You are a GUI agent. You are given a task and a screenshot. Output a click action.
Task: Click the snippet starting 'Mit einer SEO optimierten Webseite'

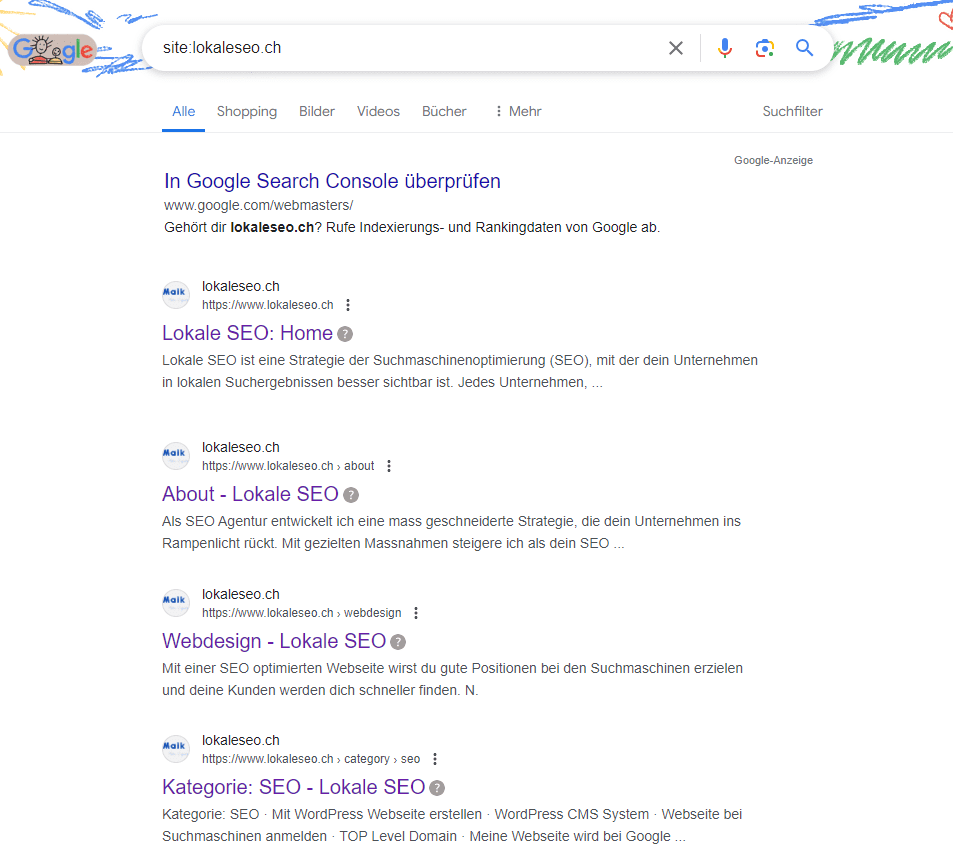(x=452, y=679)
